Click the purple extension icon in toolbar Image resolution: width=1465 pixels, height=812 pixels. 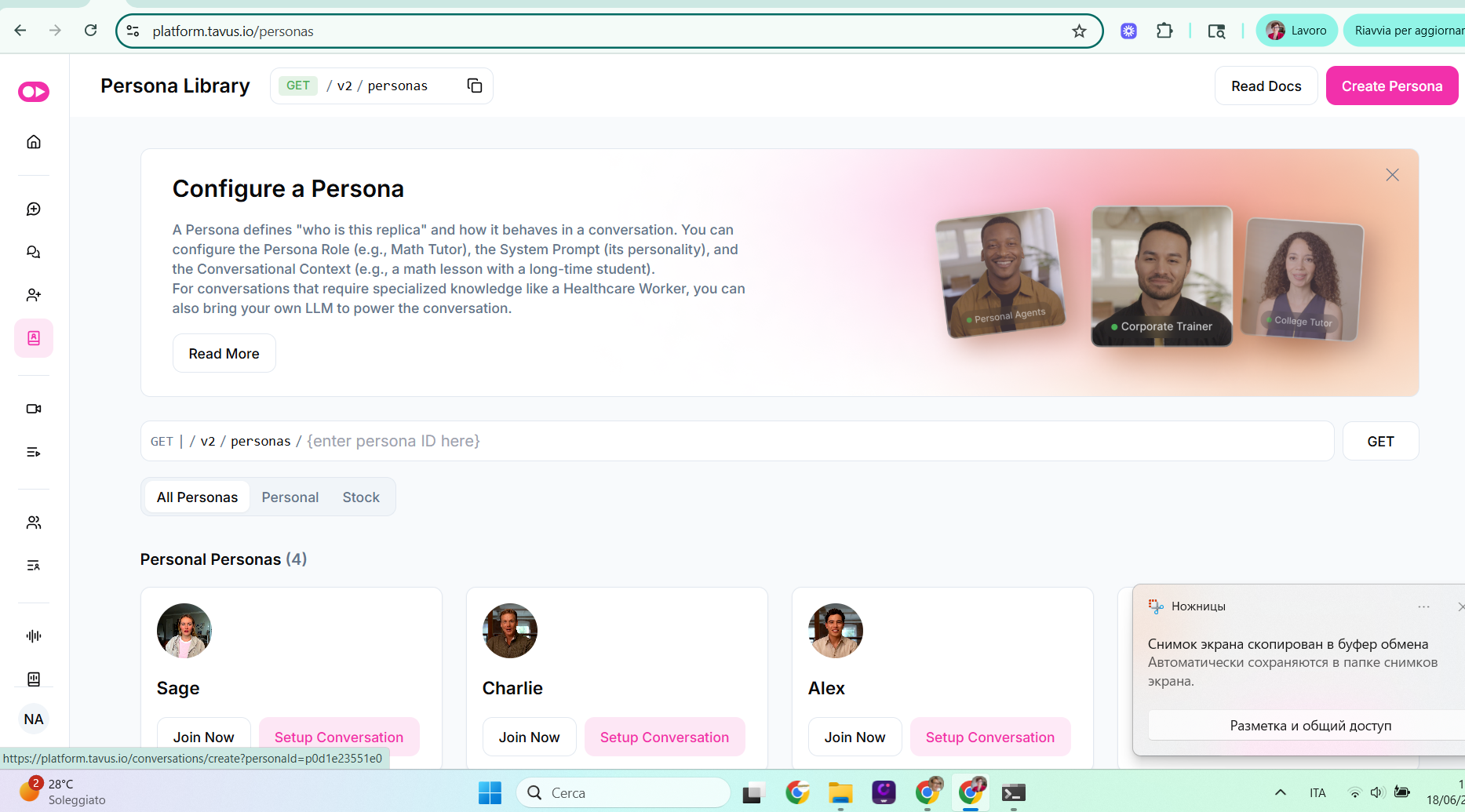1128,31
